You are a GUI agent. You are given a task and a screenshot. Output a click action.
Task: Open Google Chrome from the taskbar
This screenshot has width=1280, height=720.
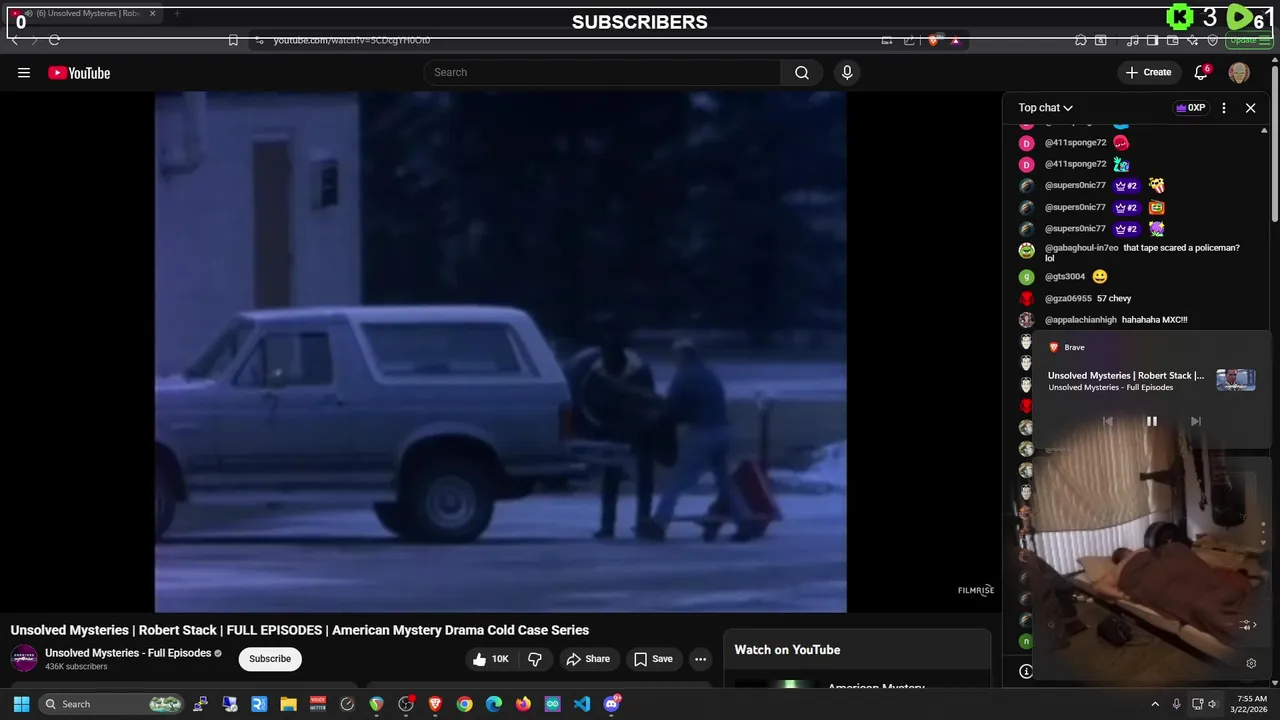coord(465,704)
